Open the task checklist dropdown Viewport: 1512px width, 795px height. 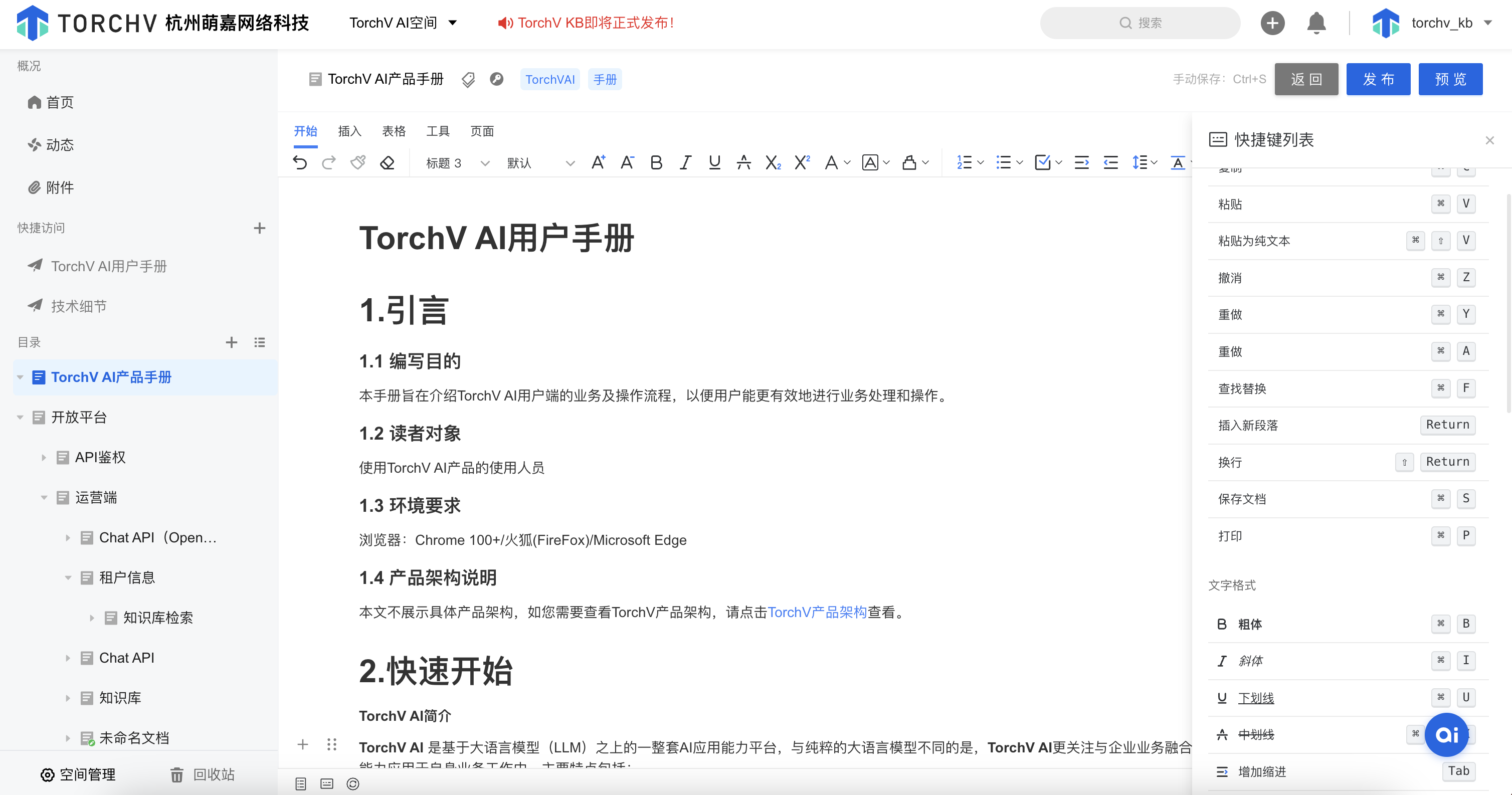coord(1058,162)
